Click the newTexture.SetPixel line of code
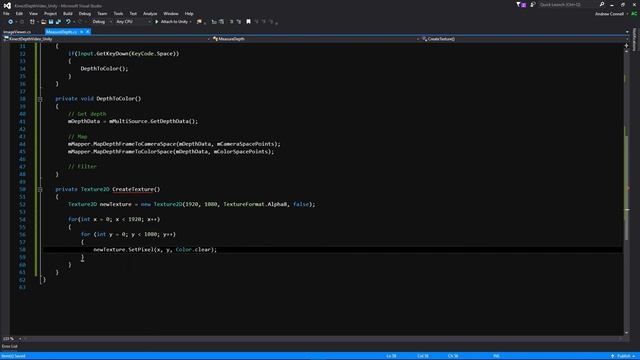Screen dimensions: 640x360 coord(155,250)
